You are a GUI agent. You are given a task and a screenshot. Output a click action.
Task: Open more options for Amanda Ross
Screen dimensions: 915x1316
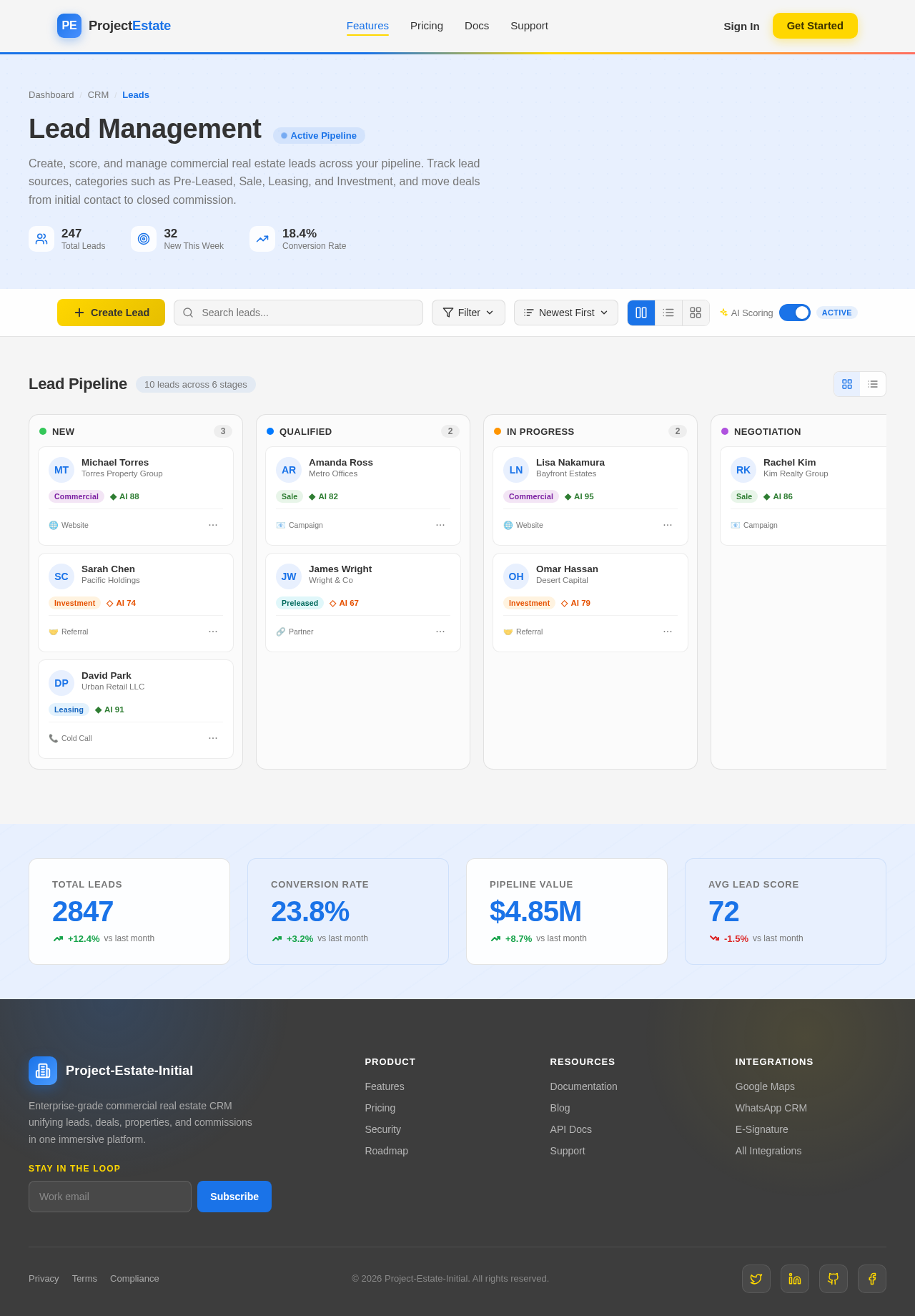pyautogui.click(x=440, y=525)
